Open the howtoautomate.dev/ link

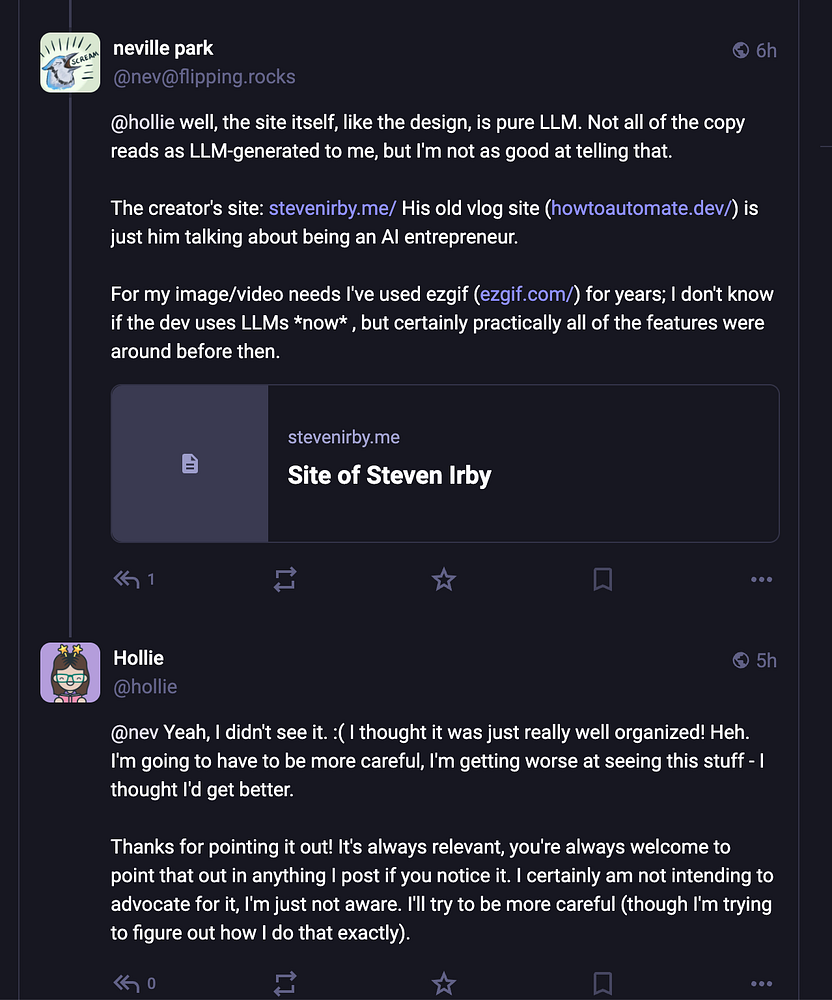pos(641,208)
